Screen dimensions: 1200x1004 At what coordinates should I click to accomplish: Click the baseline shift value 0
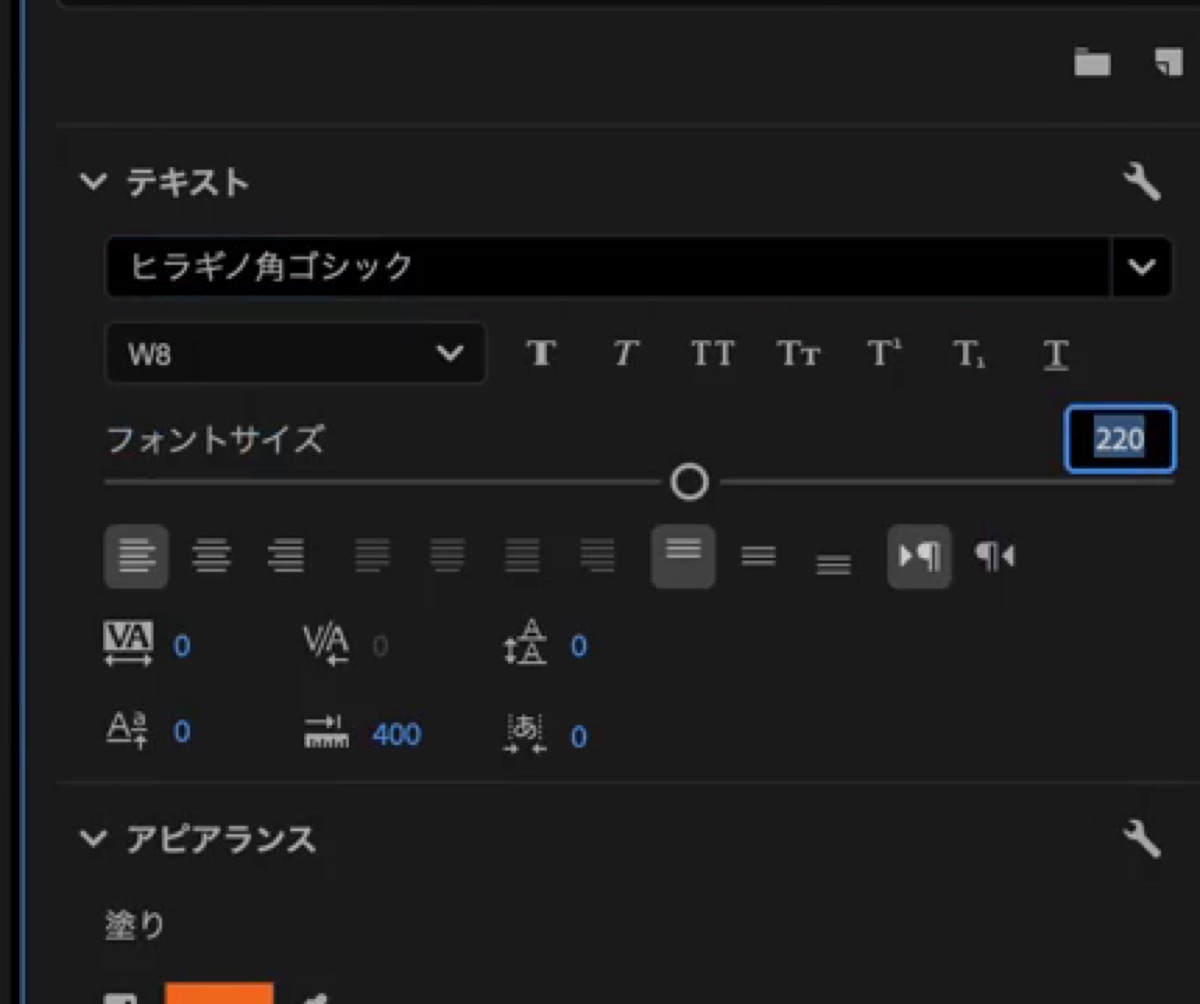181,733
